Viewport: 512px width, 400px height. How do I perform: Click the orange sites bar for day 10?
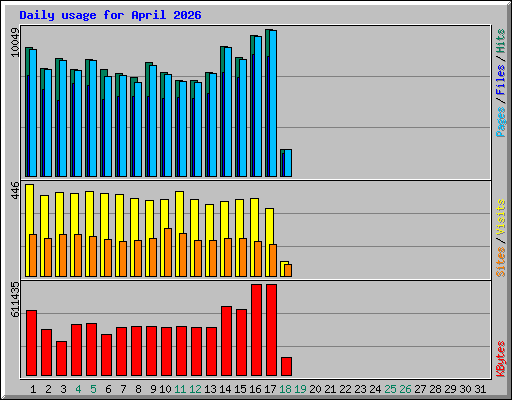tap(168, 252)
